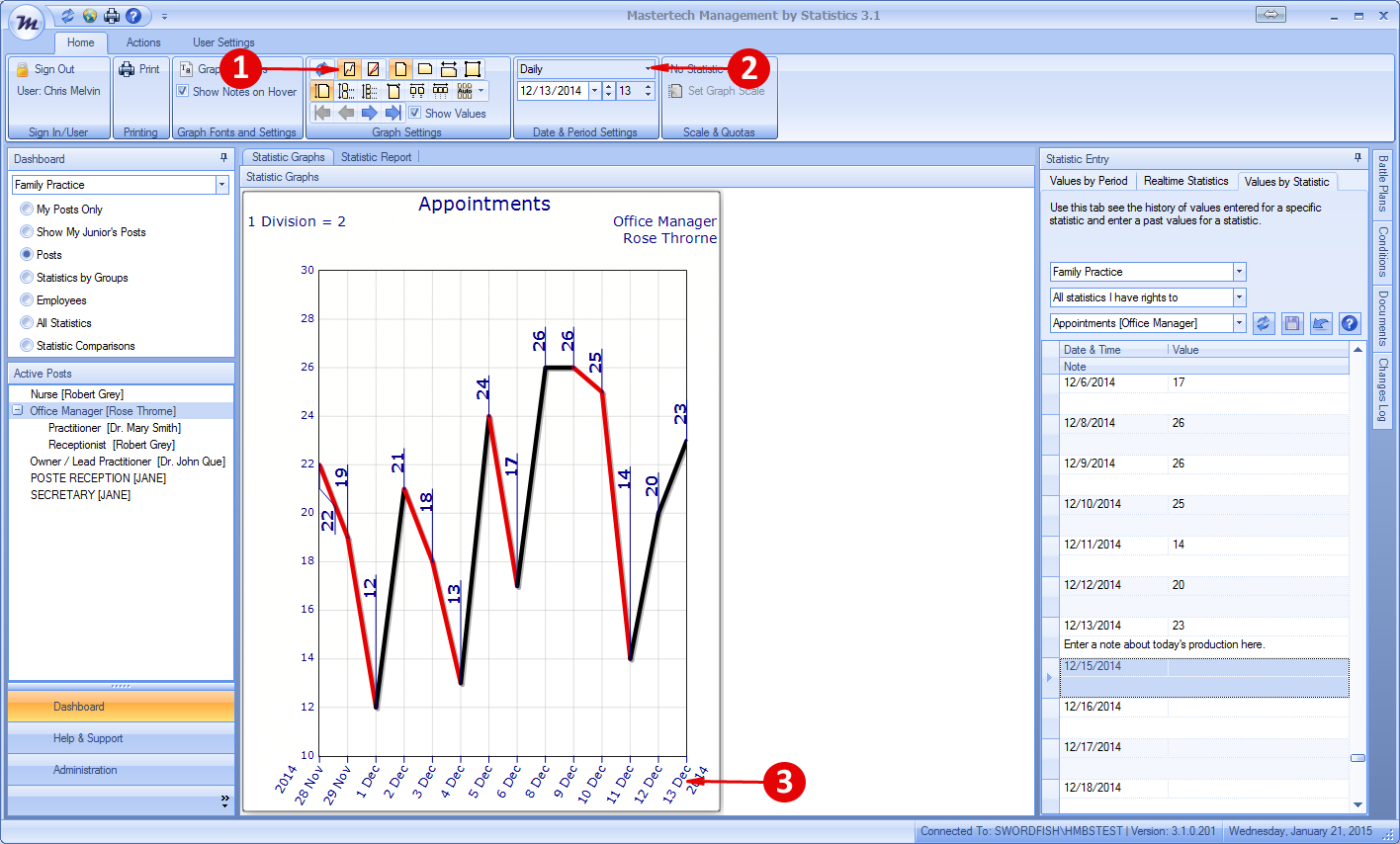The width and height of the screenshot is (1400, 844).
Task: Select the portrait page layout icon
Action: (x=400, y=69)
